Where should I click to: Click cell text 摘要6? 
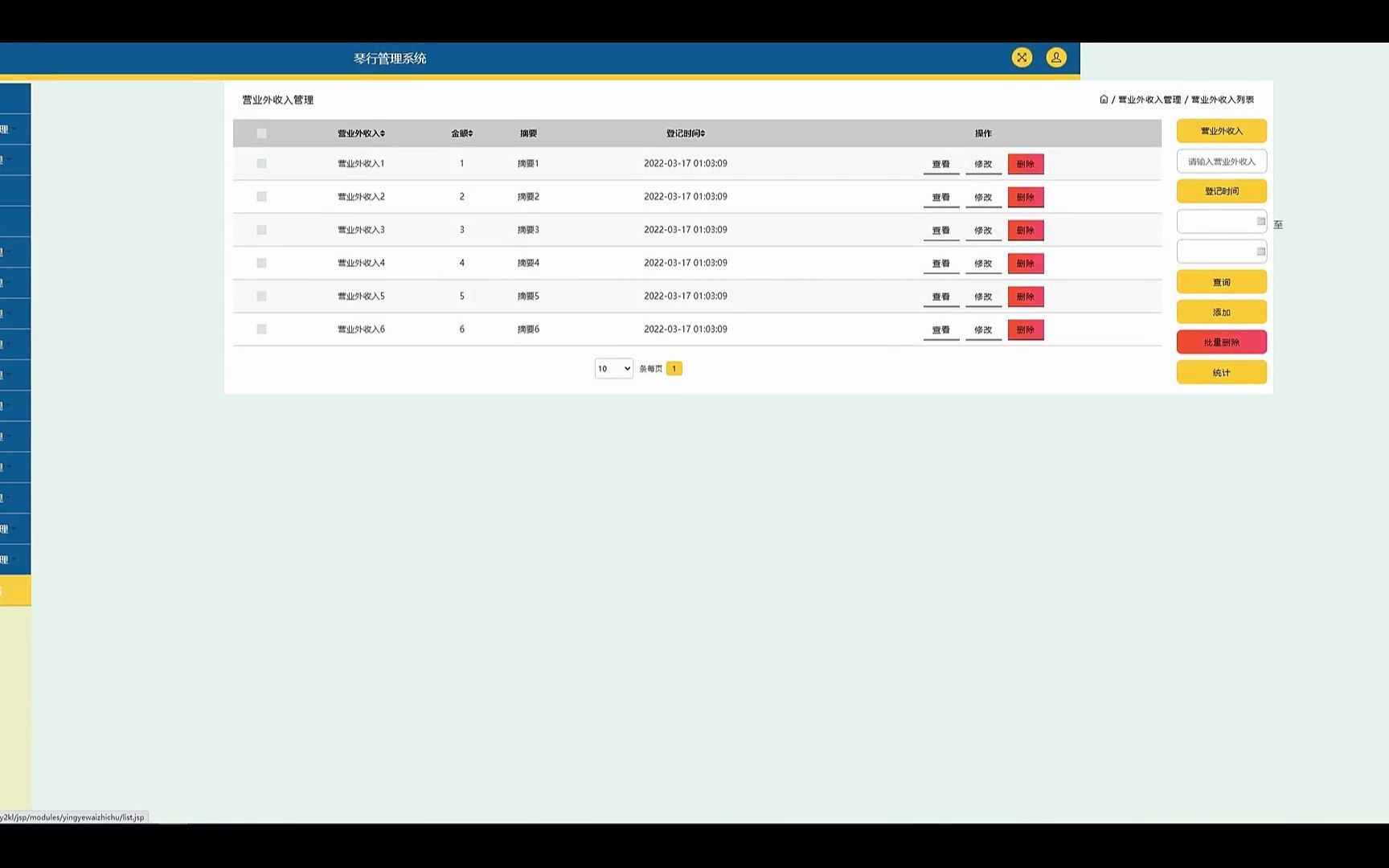pyautogui.click(x=528, y=329)
